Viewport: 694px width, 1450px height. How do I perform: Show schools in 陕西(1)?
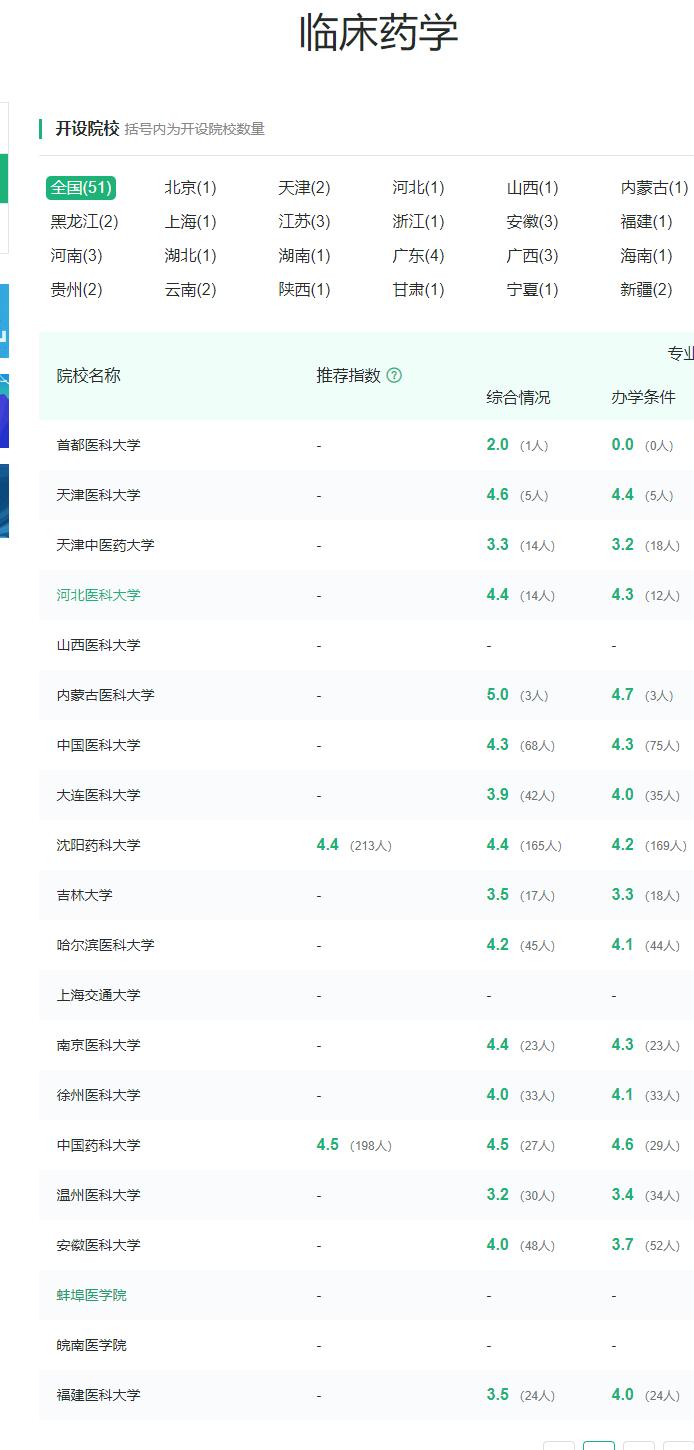(x=304, y=290)
